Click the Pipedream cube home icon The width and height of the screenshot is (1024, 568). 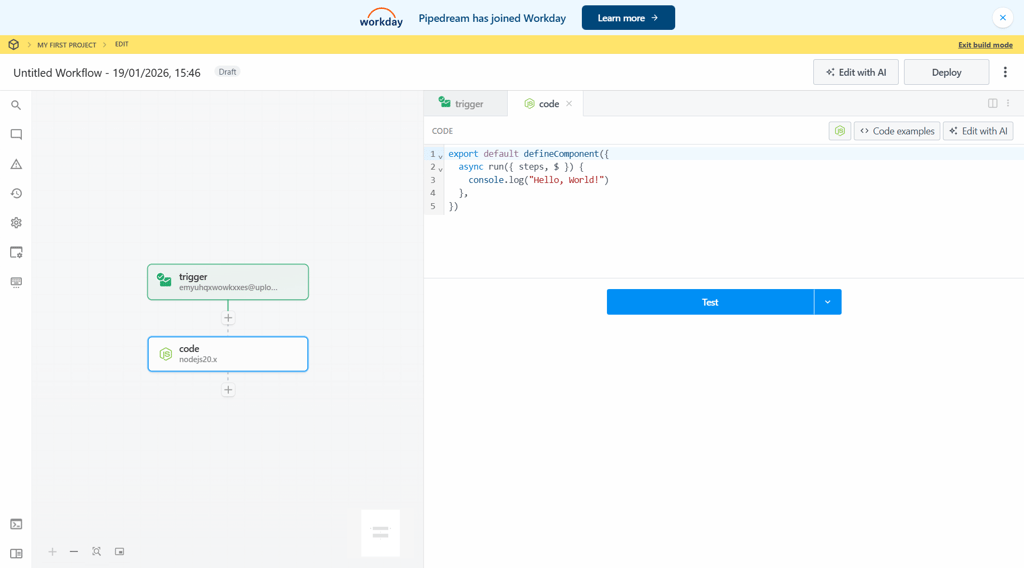(14, 44)
